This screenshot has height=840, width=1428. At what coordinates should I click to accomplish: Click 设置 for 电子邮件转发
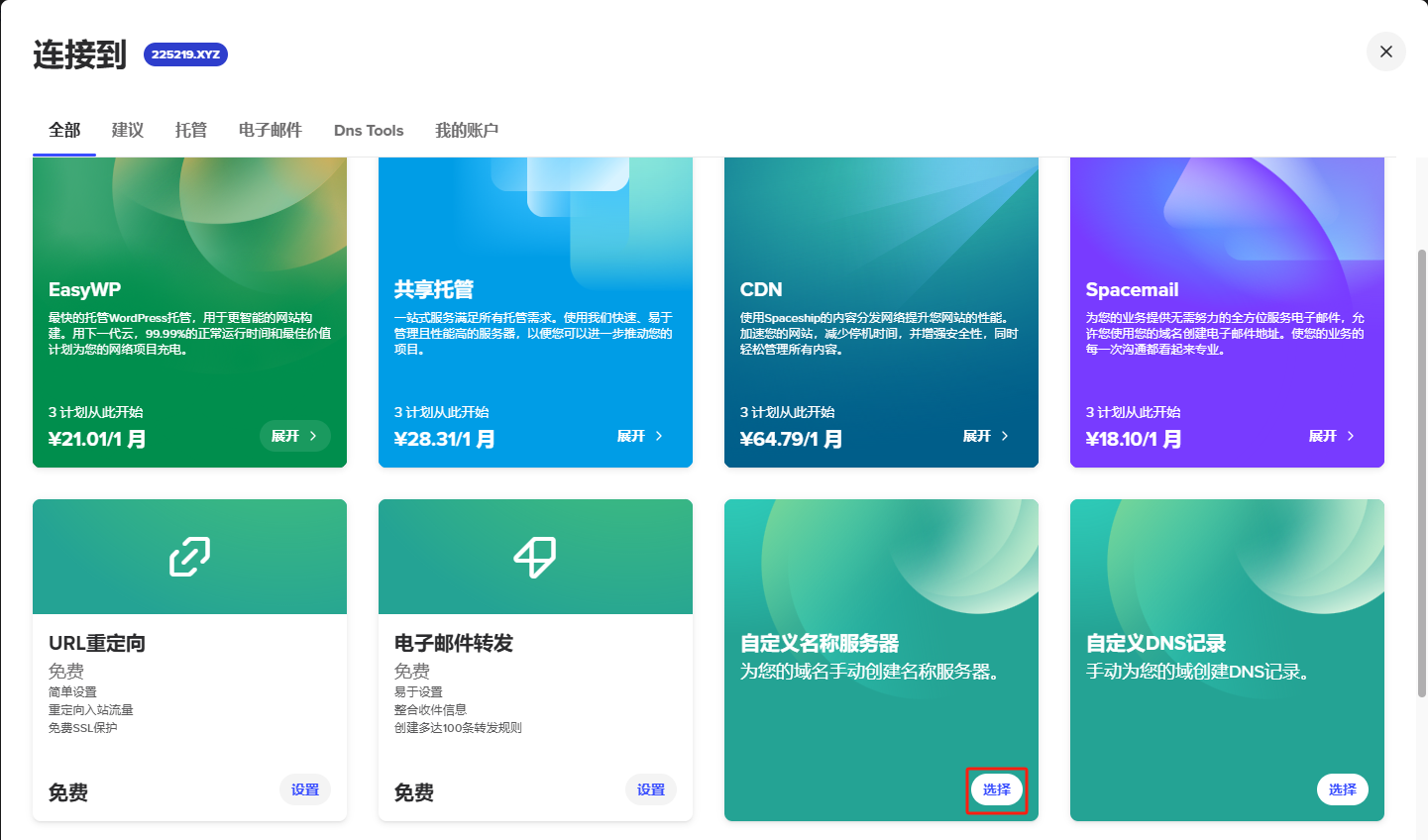click(x=651, y=789)
